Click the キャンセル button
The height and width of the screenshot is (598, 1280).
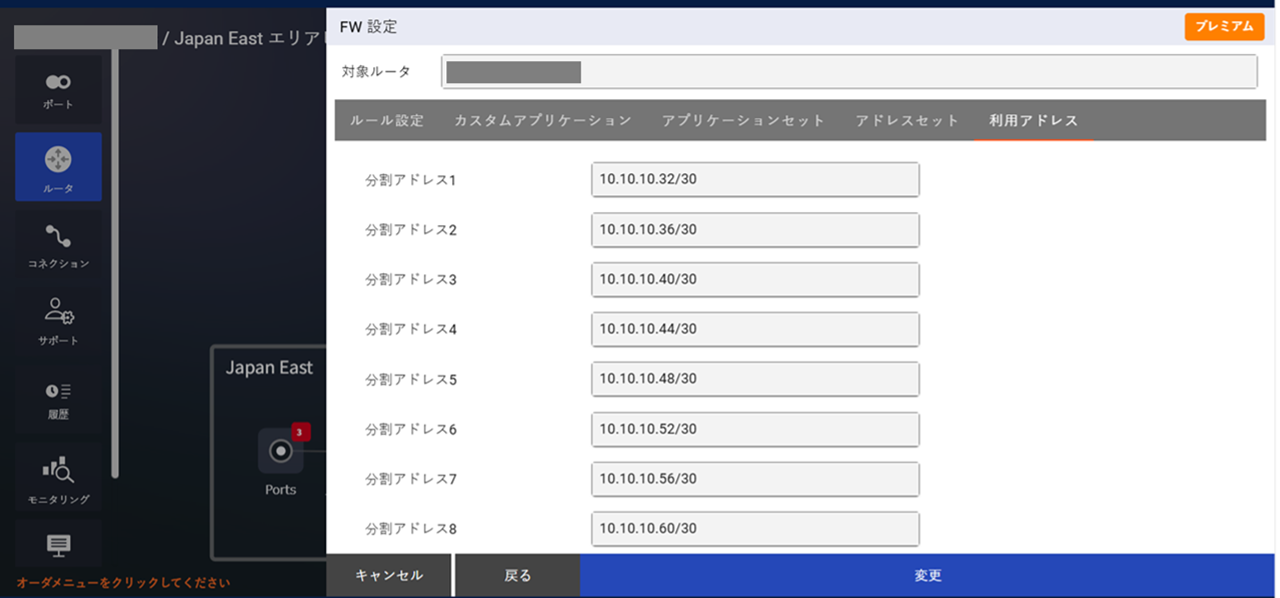tap(389, 576)
